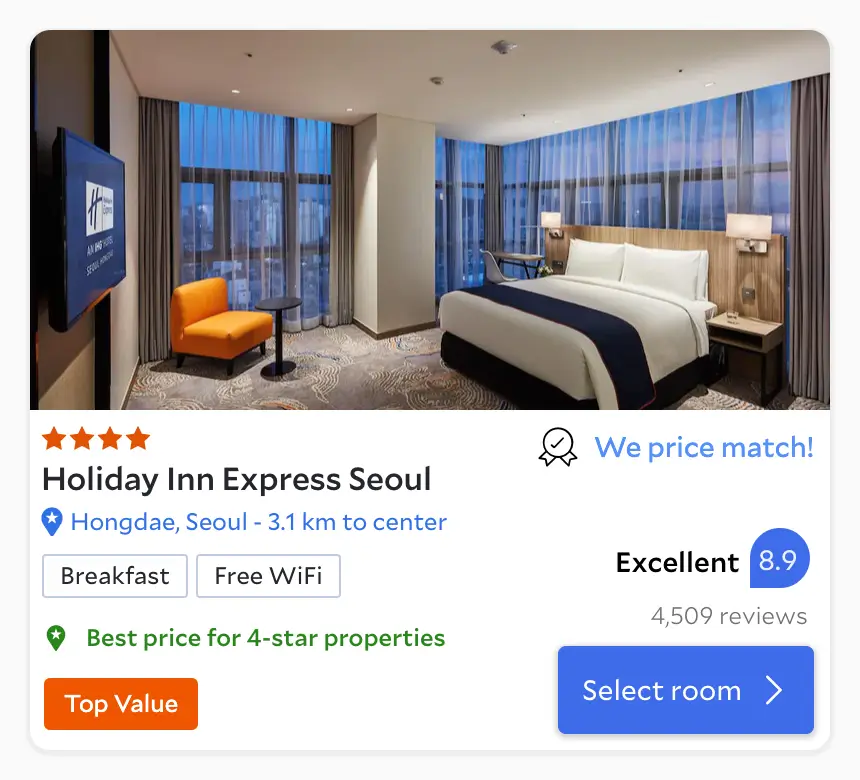Image resolution: width=860 pixels, height=780 pixels.
Task: Click the second orange rating star
Action: coord(82,439)
